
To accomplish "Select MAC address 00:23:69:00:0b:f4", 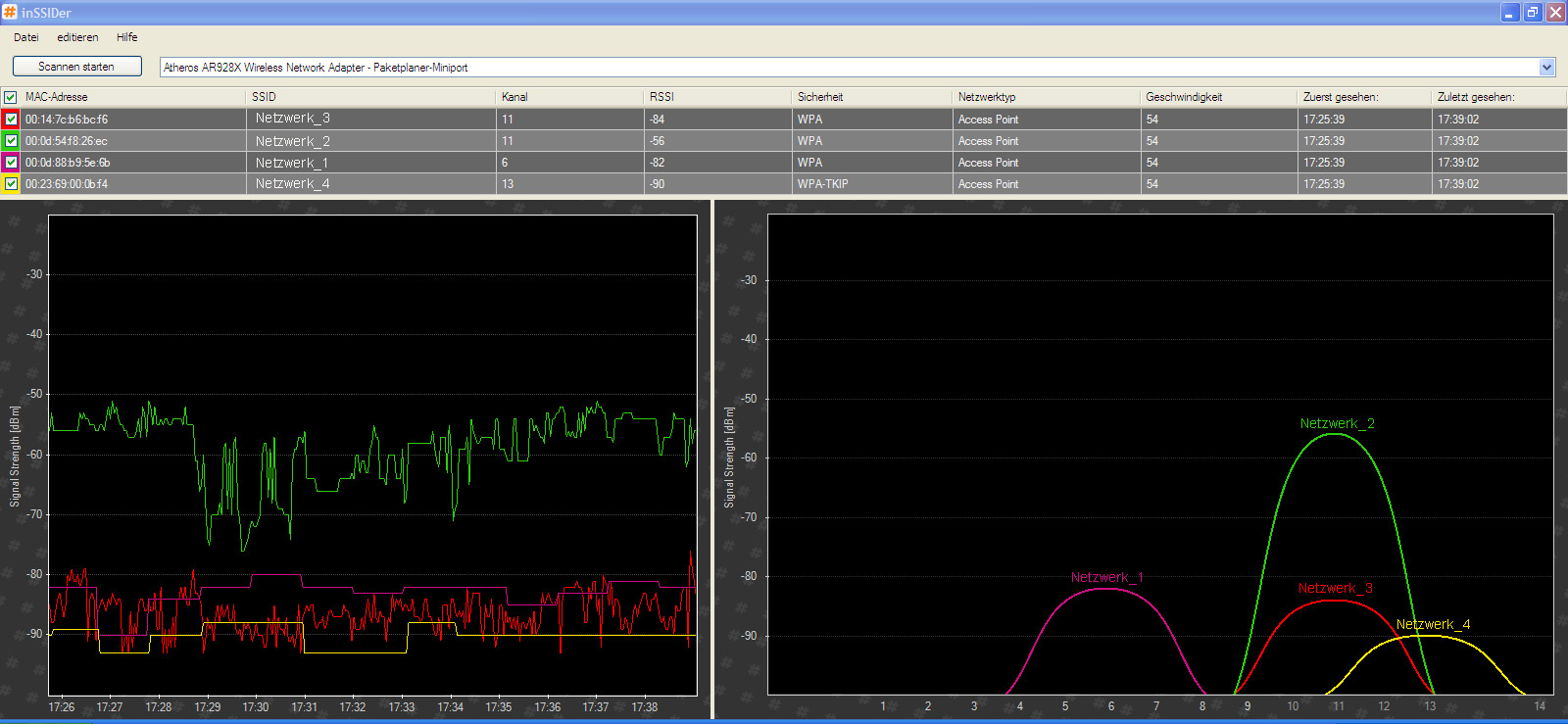I will 67,184.
